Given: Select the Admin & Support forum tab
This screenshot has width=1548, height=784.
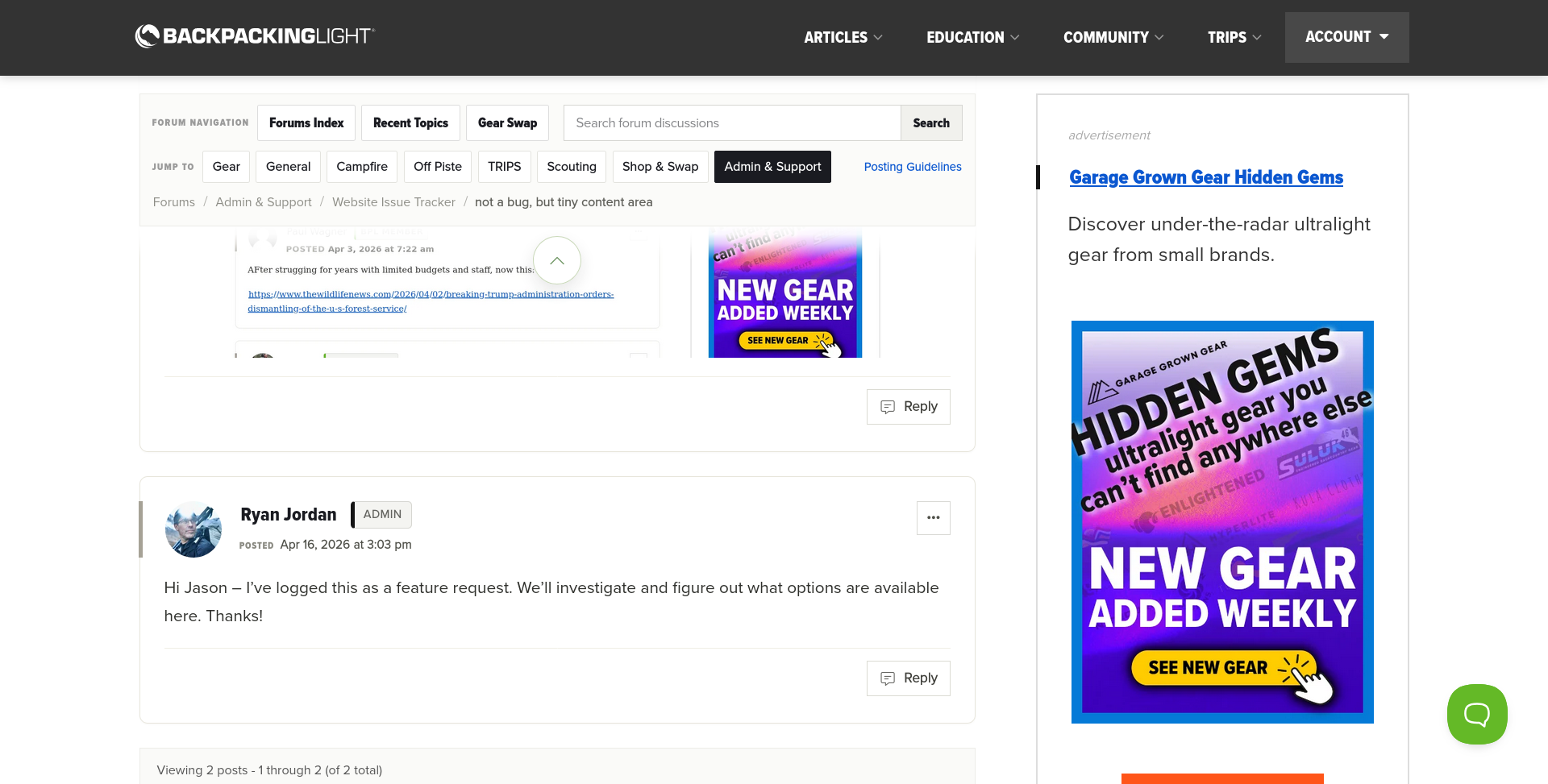Looking at the screenshot, I should [x=772, y=167].
